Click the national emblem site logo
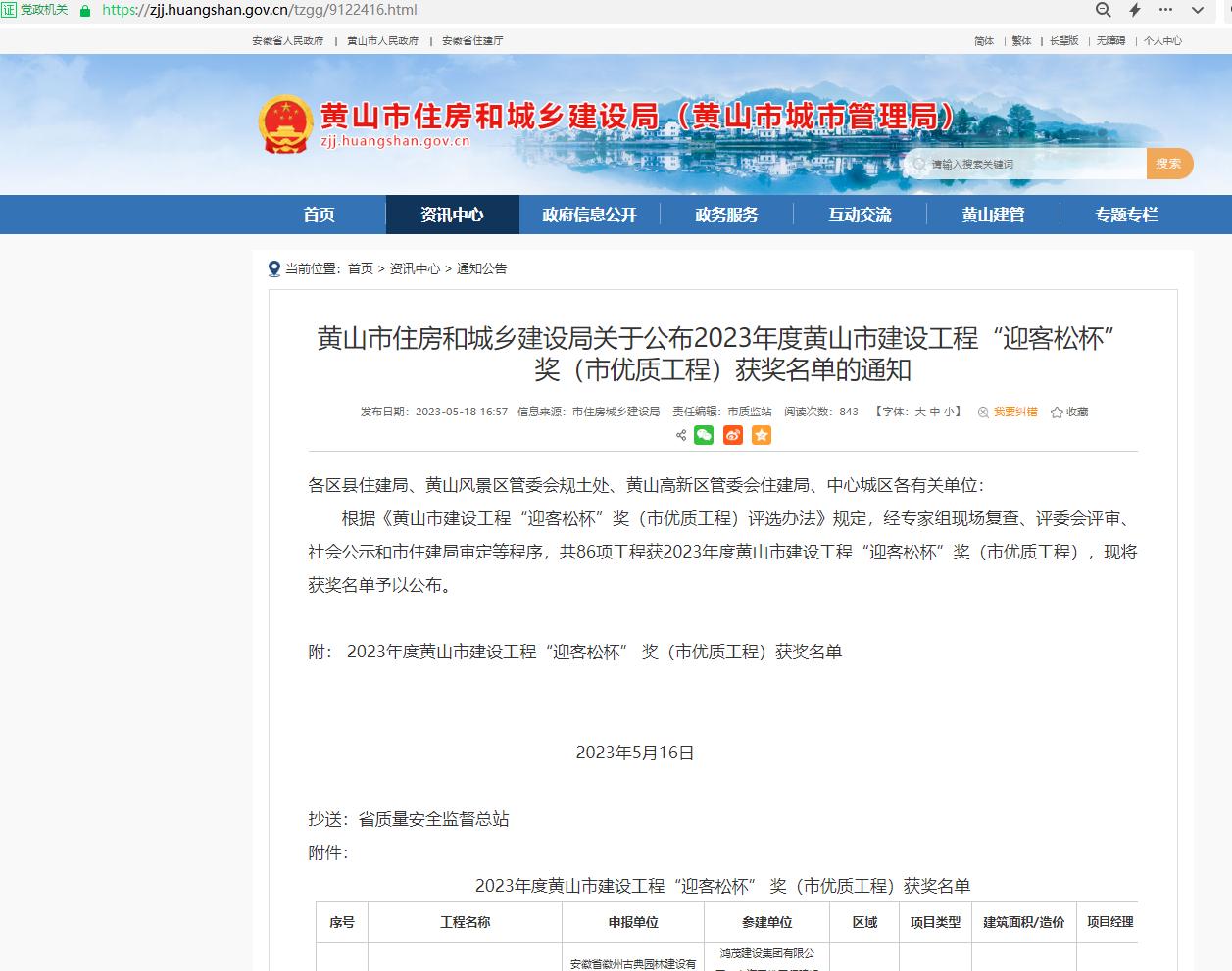Viewport: 1232px width, 971px height. [x=285, y=124]
